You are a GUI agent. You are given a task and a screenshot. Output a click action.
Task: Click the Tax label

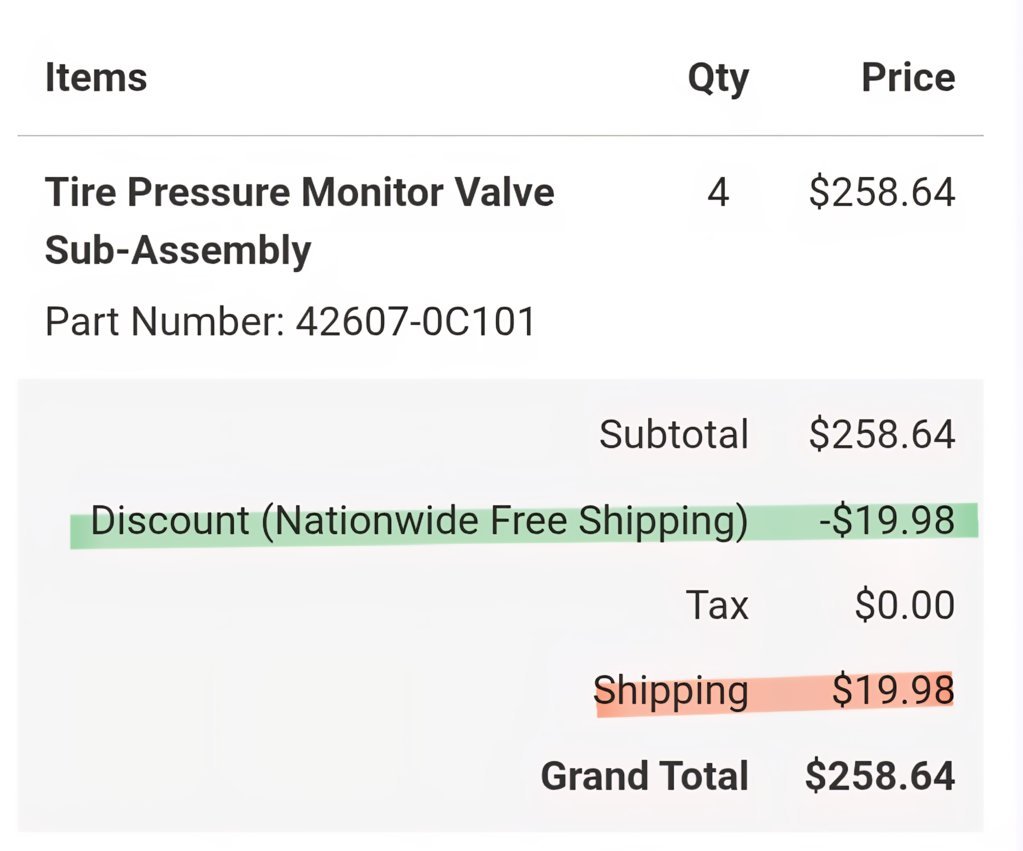[716, 605]
